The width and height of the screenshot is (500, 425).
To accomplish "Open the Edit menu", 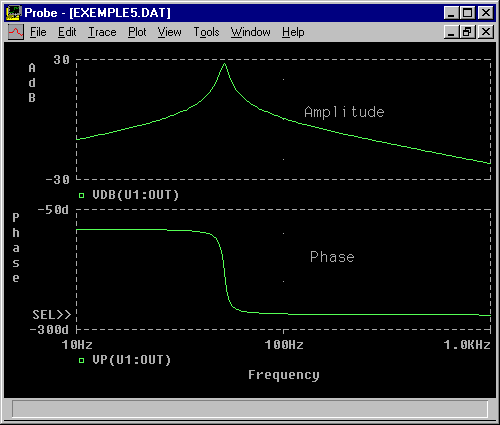I will [x=67, y=32].
